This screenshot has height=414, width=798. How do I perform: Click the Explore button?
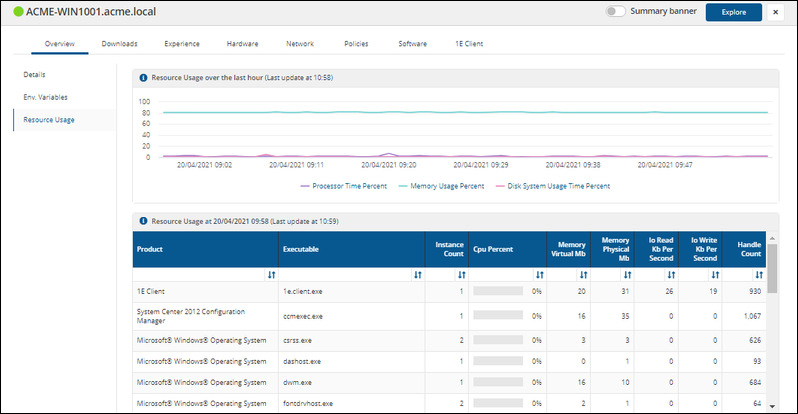[733, 12]
